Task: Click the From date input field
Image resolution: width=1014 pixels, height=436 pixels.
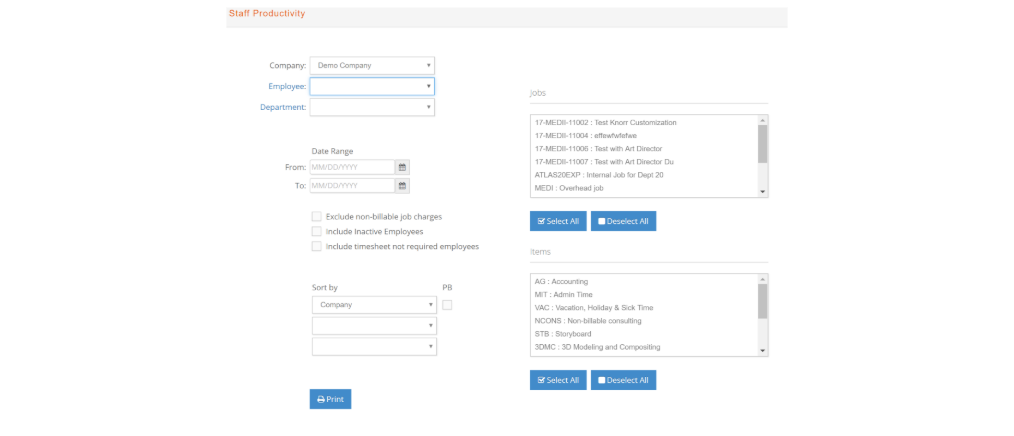Action: [352, 168]
